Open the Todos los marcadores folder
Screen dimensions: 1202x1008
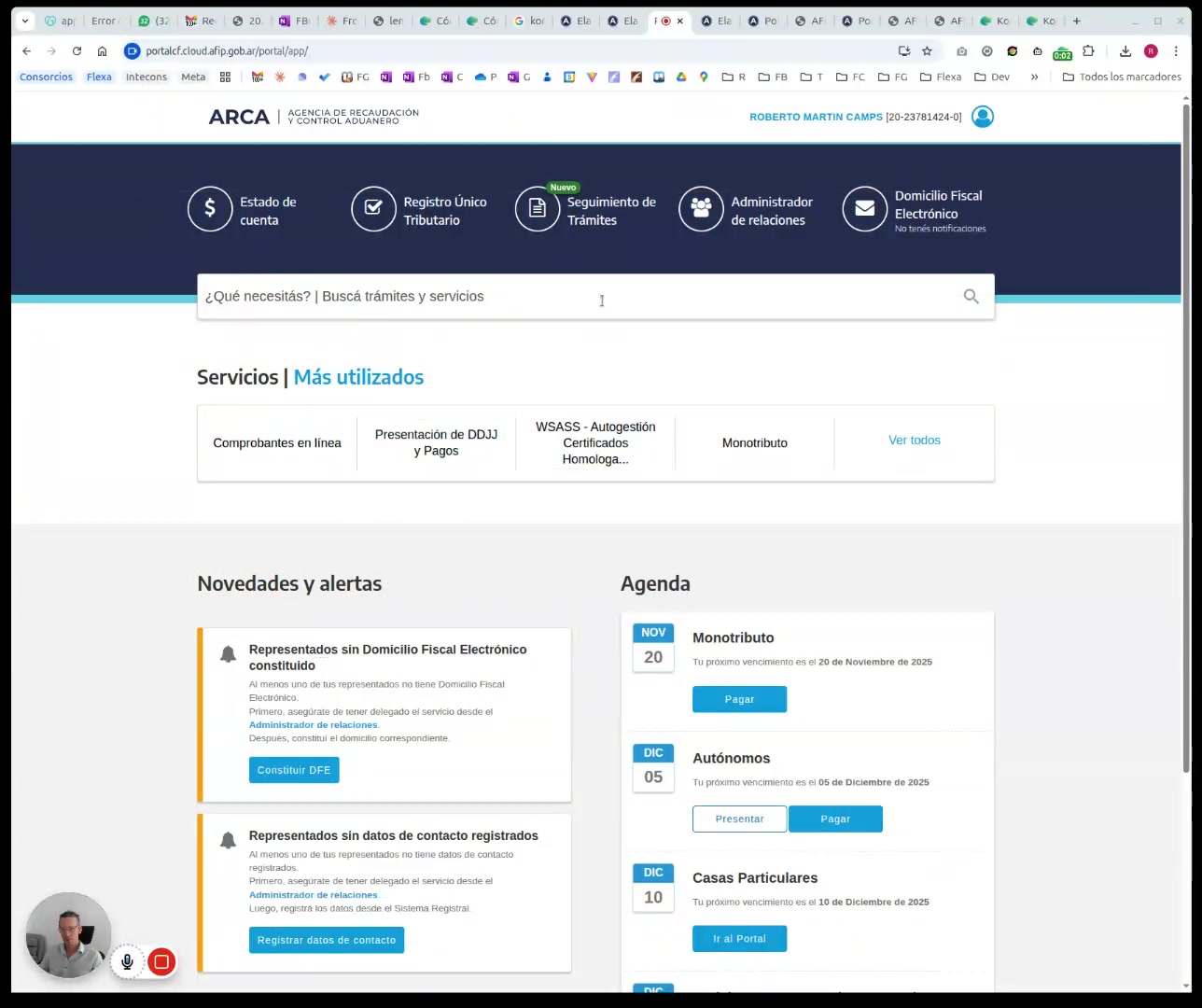click(1122, 77)
